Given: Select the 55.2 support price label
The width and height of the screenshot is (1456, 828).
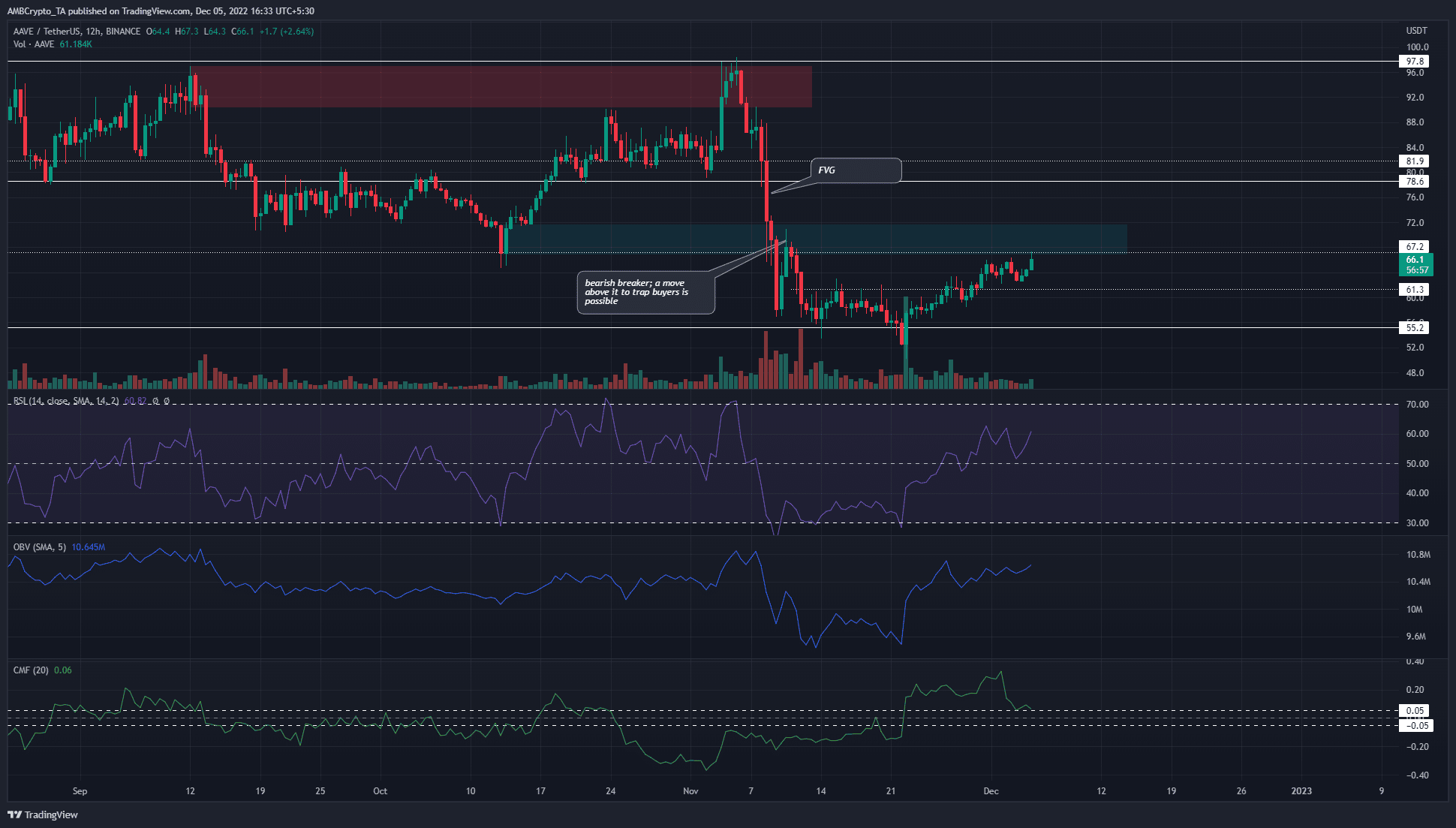Looking at the screenshot, I should click(x=1414, y=328).
